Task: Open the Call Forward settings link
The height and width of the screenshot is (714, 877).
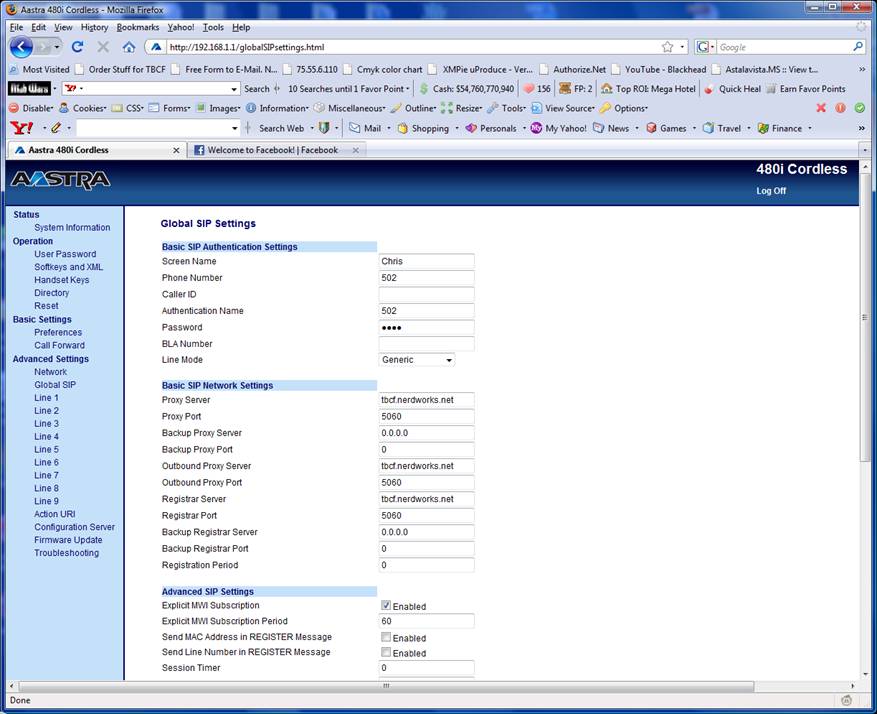Action: coord(59,346)
